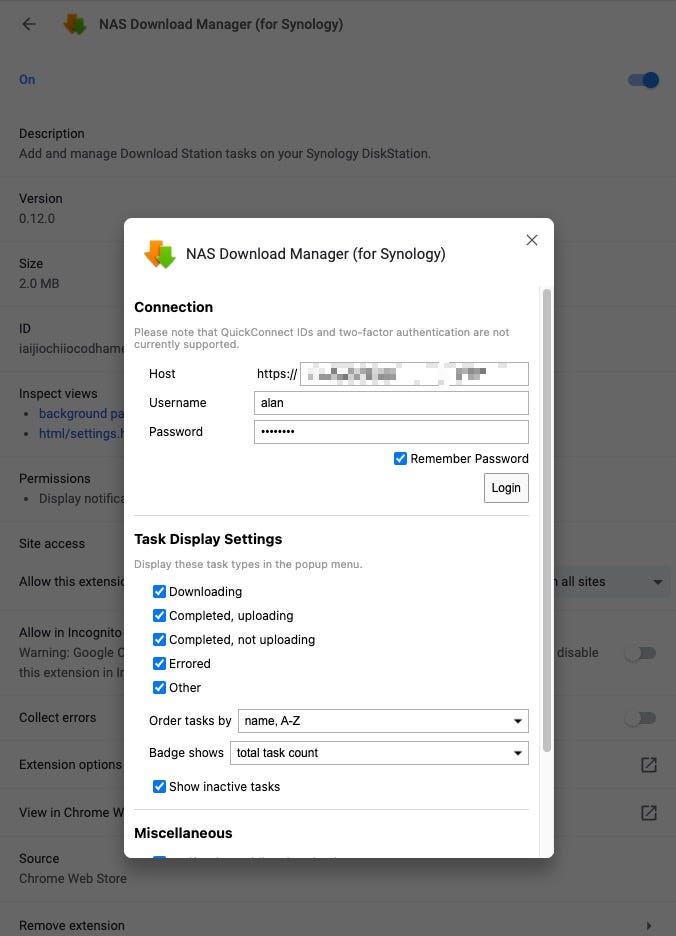Click the extension logo in page header
676x936 pixels.
(75, 24)
